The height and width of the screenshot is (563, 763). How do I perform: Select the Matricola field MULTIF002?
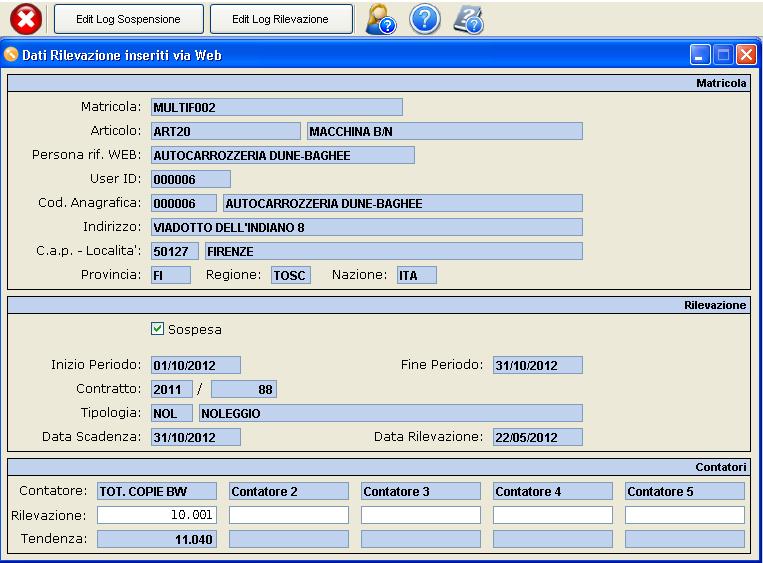(277, 107)
